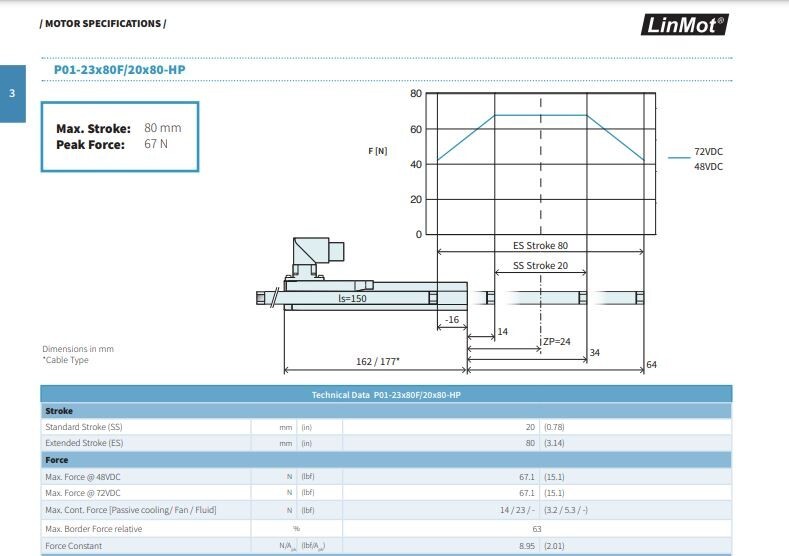This screenshot has height=556, width=789.
Task: Click the blue legend line swatch
Action: 679,157
